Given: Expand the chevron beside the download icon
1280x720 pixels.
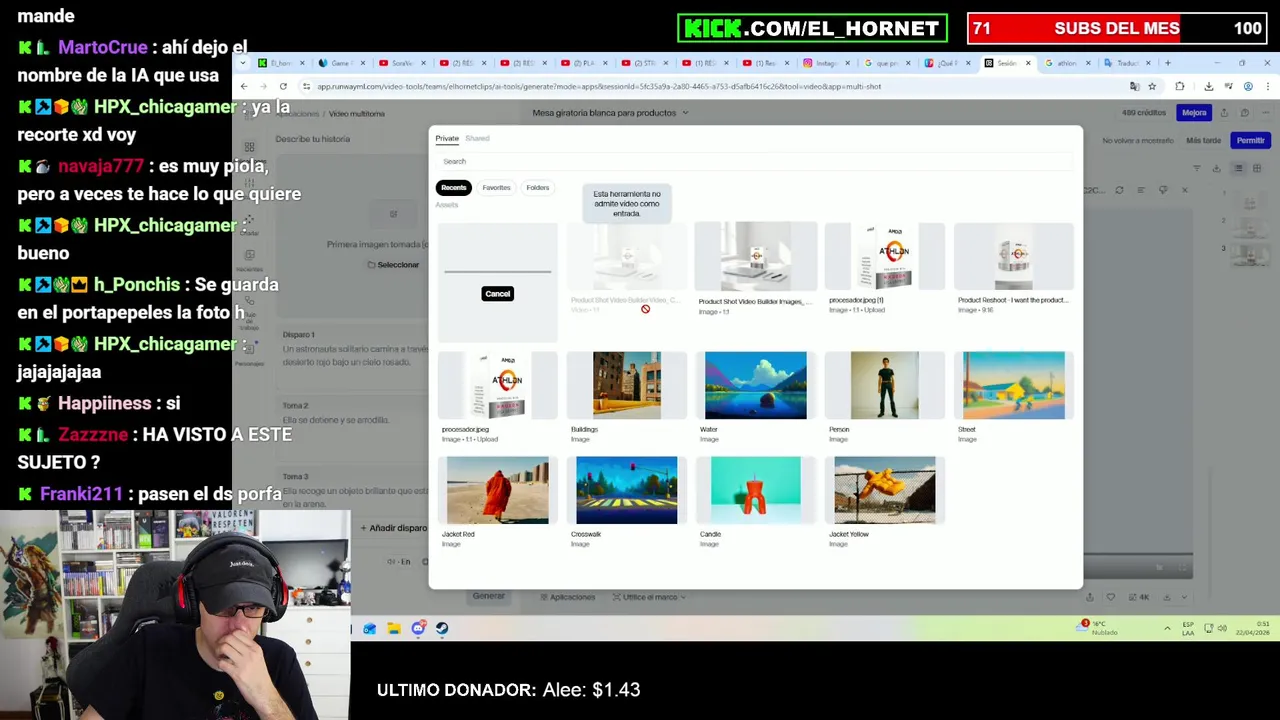Looking at the screenshot, I should click(1186, 597).
